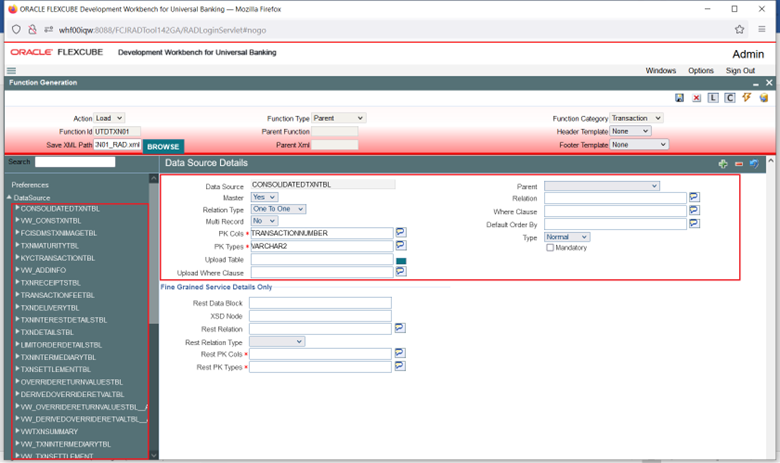
Task: Click the globe deploy toolbar icon
Action: tap(764, 98)
